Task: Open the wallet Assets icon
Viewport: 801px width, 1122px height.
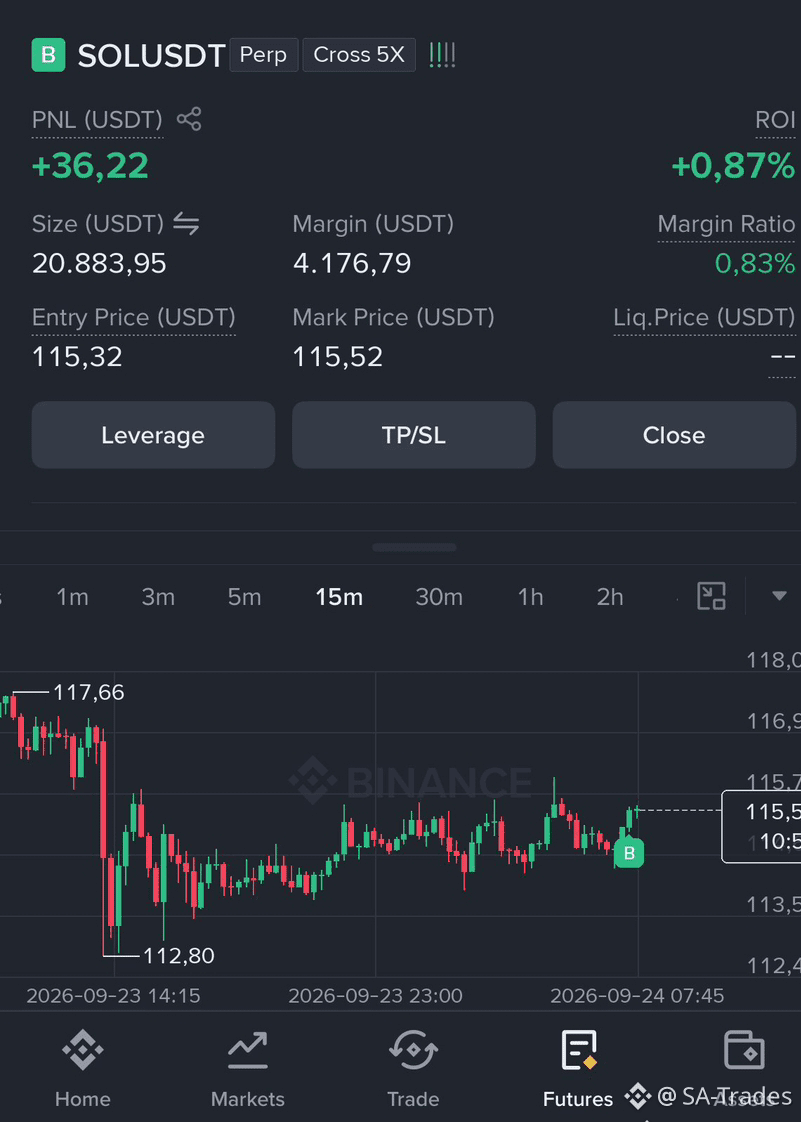Action: click(744, 1050)
